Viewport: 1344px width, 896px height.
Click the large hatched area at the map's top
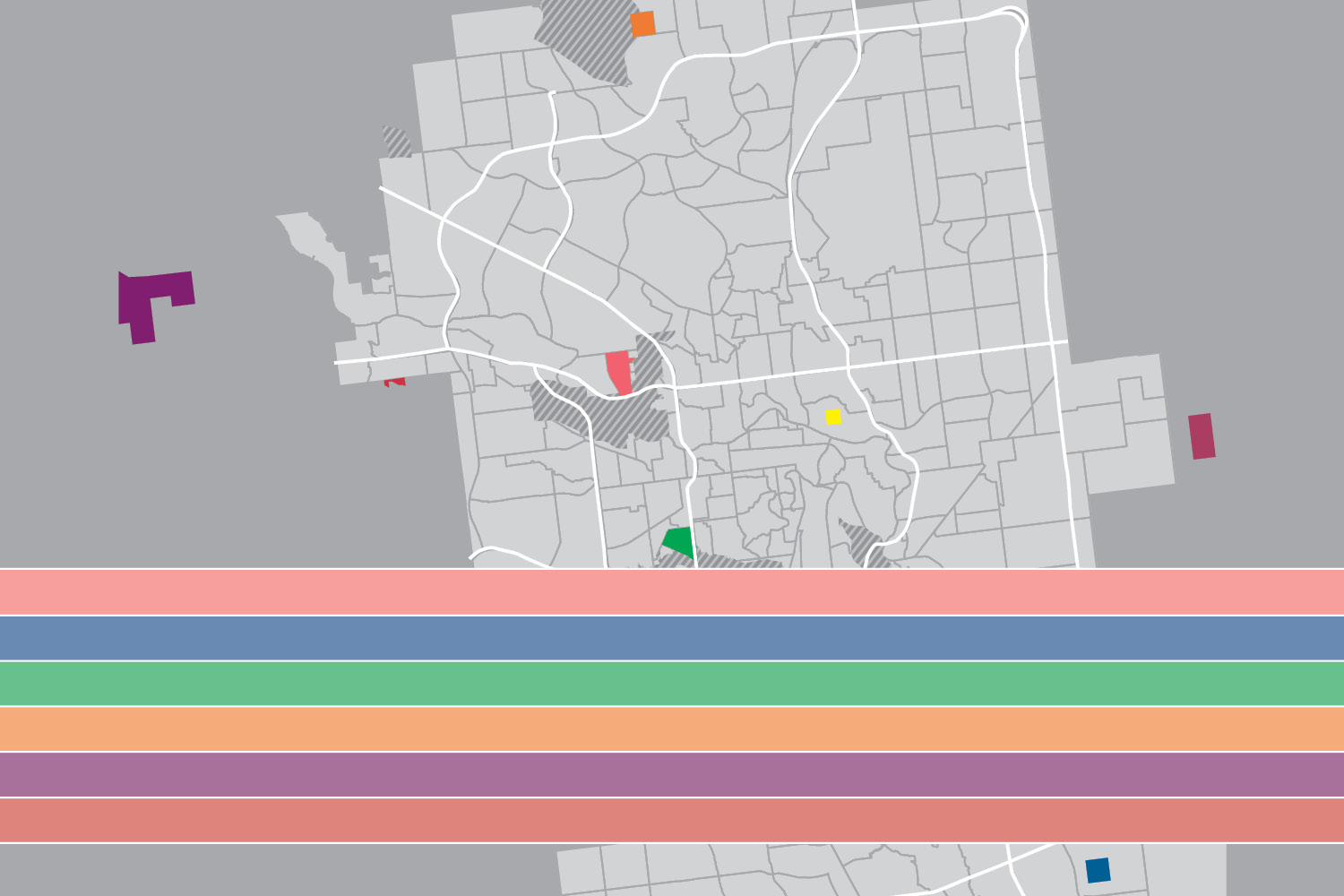(x=587, y=40)
